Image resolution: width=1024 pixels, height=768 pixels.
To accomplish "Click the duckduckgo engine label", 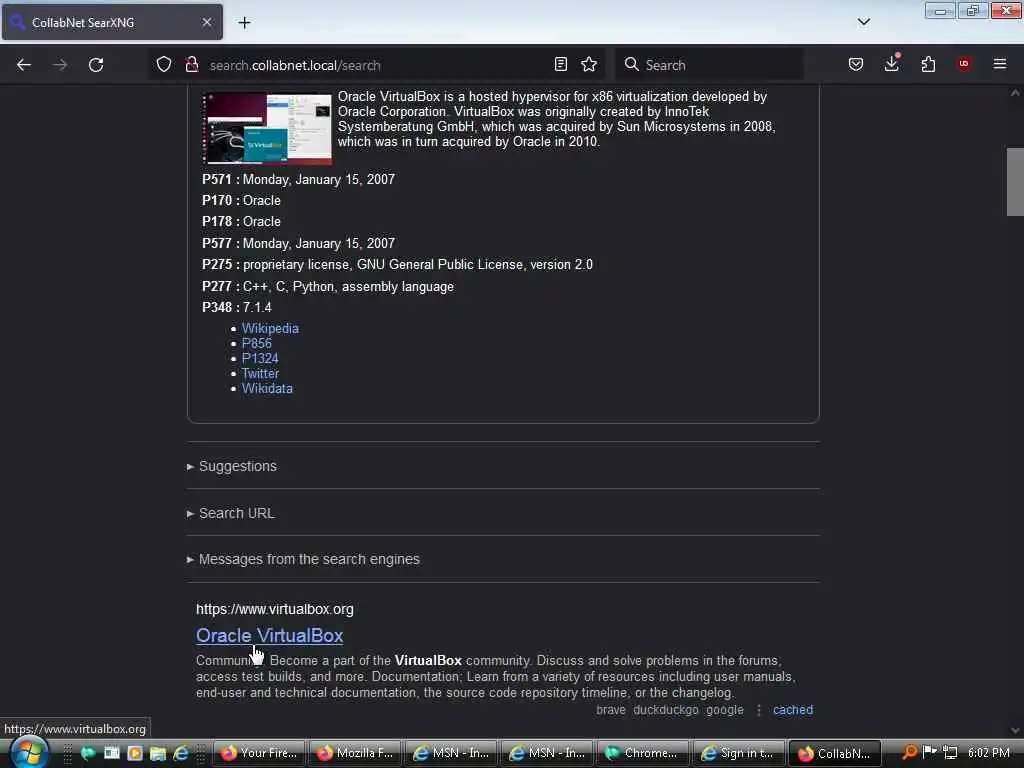I will click(x=665, y=710).
